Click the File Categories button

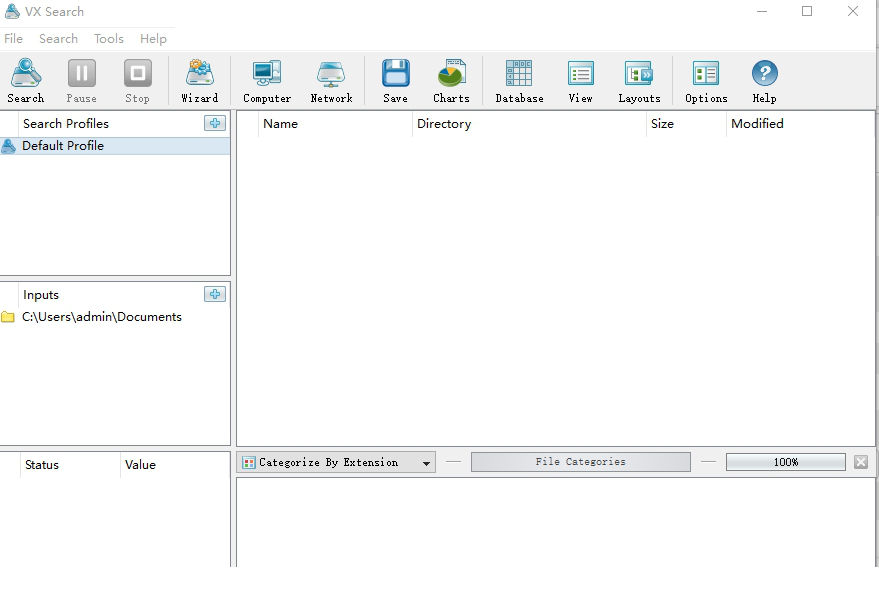pyautogui.click(x=580, y=462)
